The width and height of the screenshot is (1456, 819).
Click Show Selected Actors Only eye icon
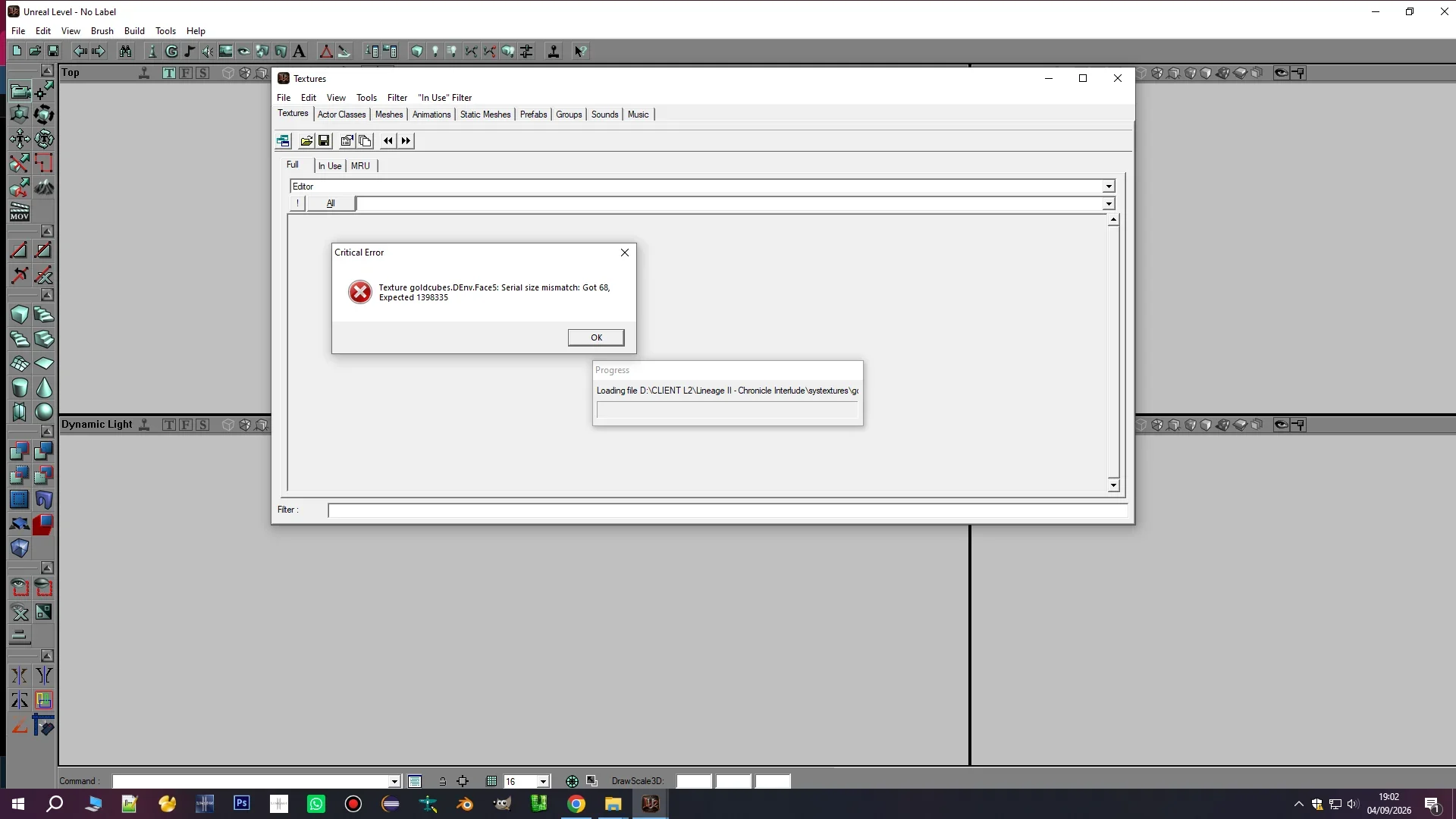pyautogui.click(x=20, y=588)
